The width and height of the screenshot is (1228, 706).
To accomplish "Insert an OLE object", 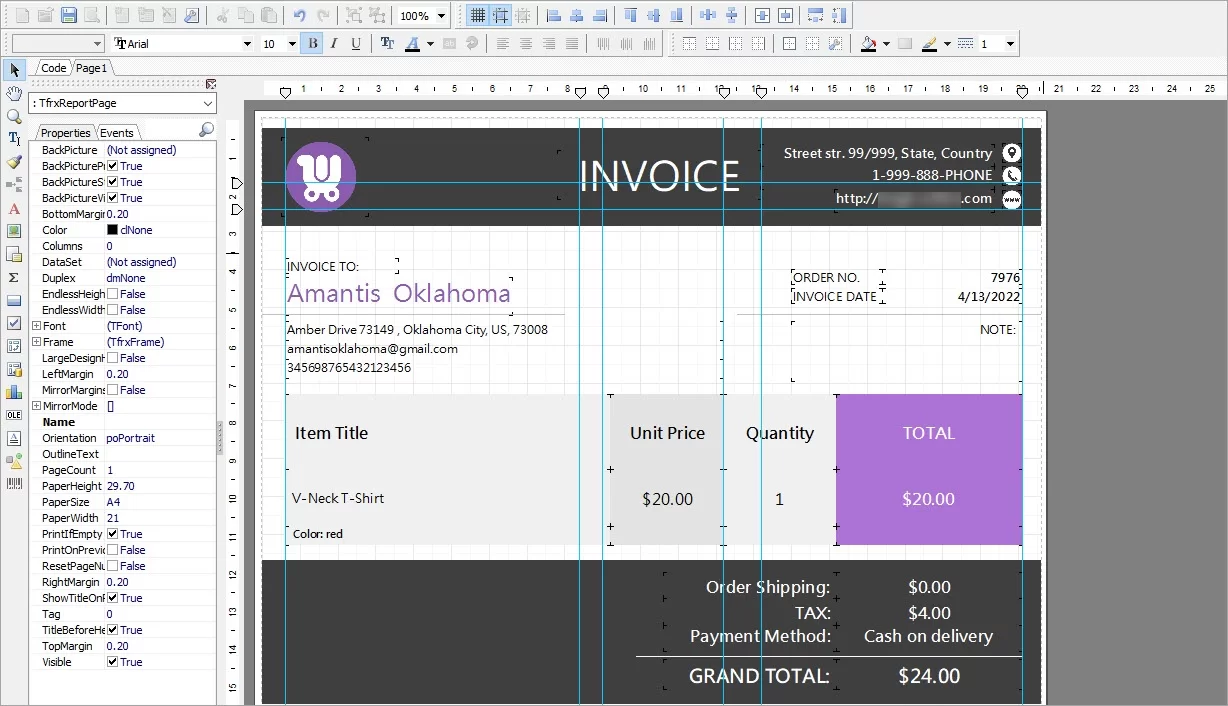I will point(14,414).
